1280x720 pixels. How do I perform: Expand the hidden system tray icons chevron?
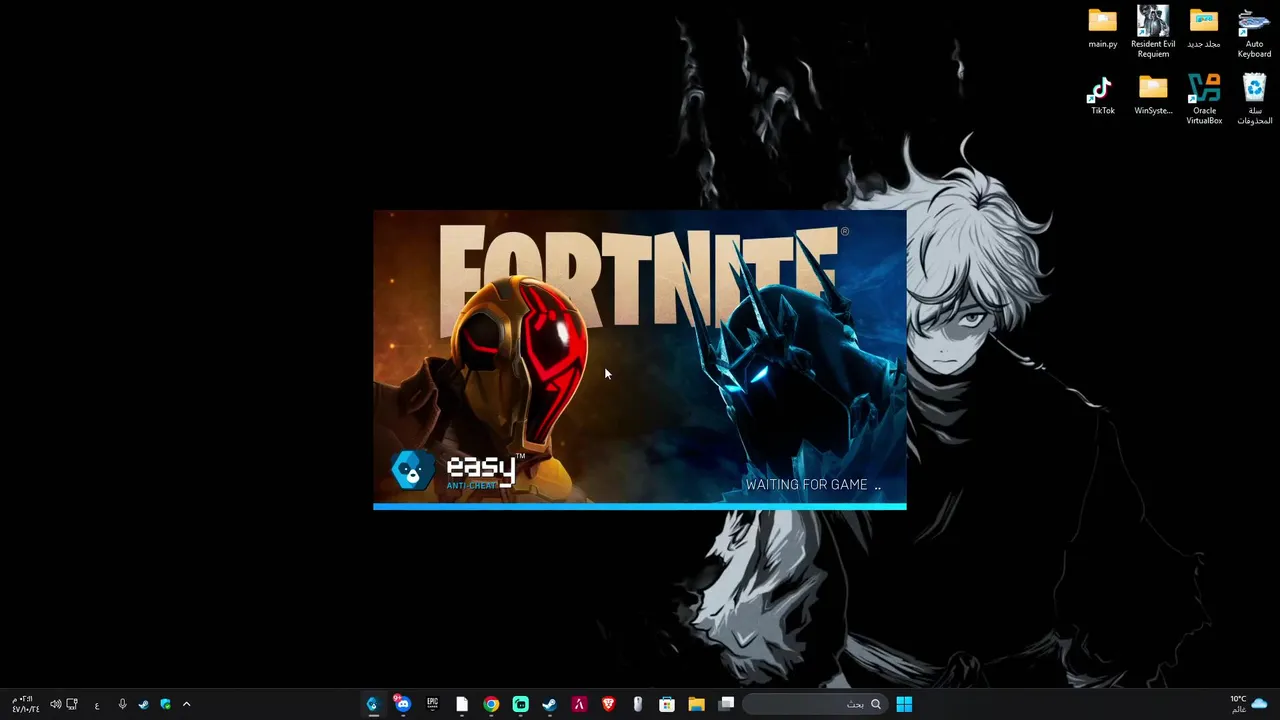(186, 704)
